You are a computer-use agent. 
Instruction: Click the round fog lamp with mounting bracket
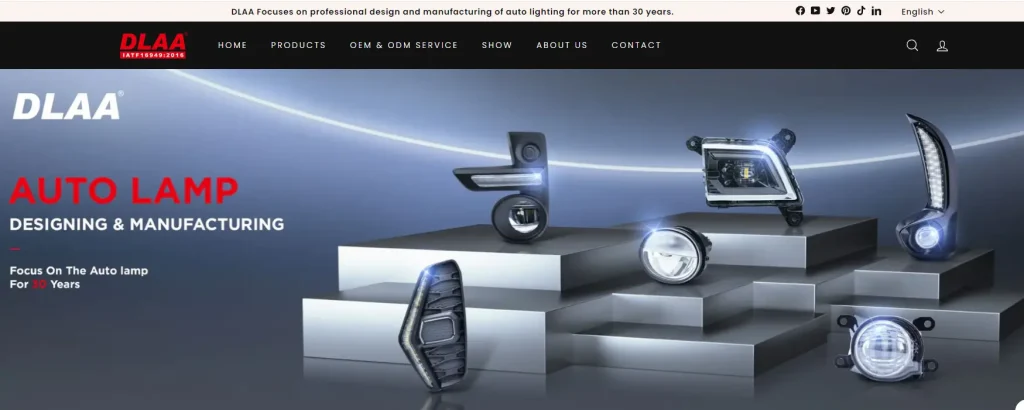(x=886, y=347)
